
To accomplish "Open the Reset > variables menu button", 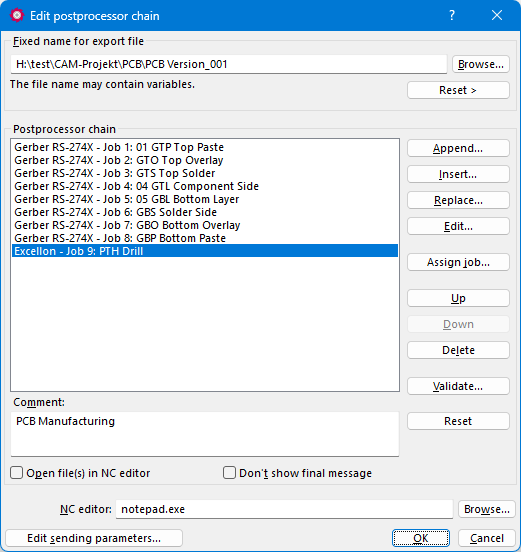I will coord(458,90).
